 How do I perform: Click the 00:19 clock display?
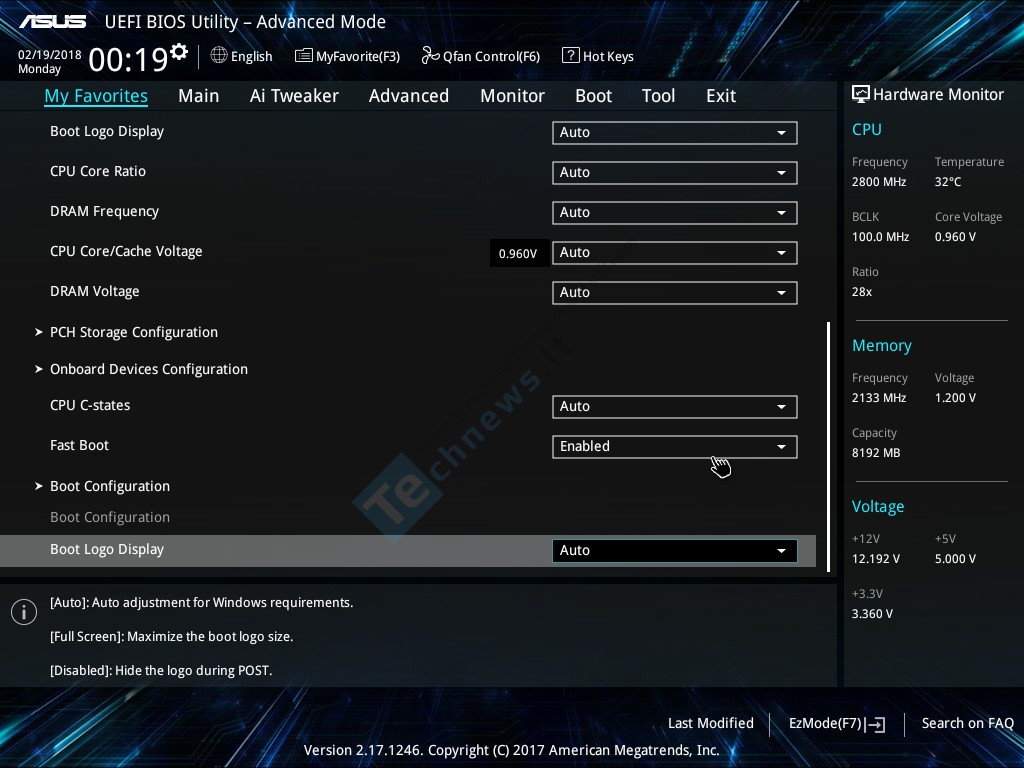(129, 60)
